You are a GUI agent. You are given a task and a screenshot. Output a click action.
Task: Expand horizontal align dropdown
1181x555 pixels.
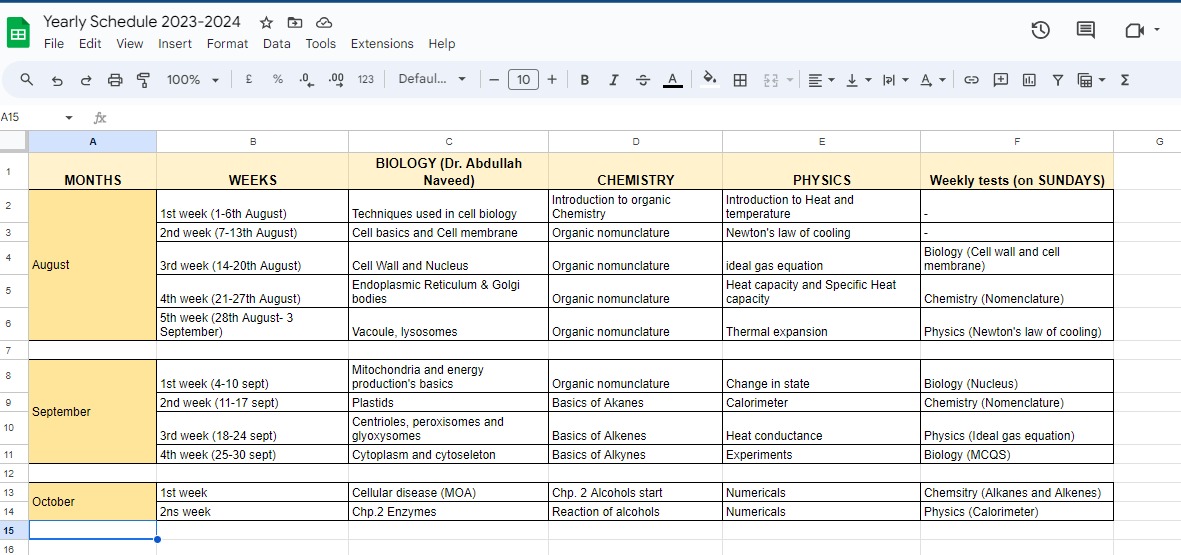821,80
